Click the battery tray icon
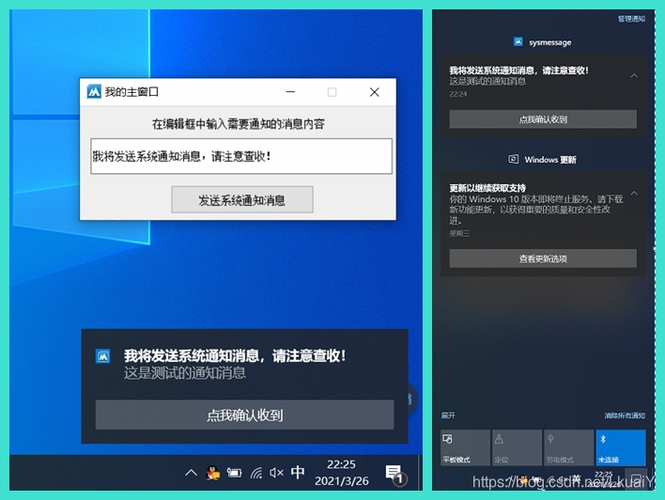This screenshot has height=500, width=665. 234,472
